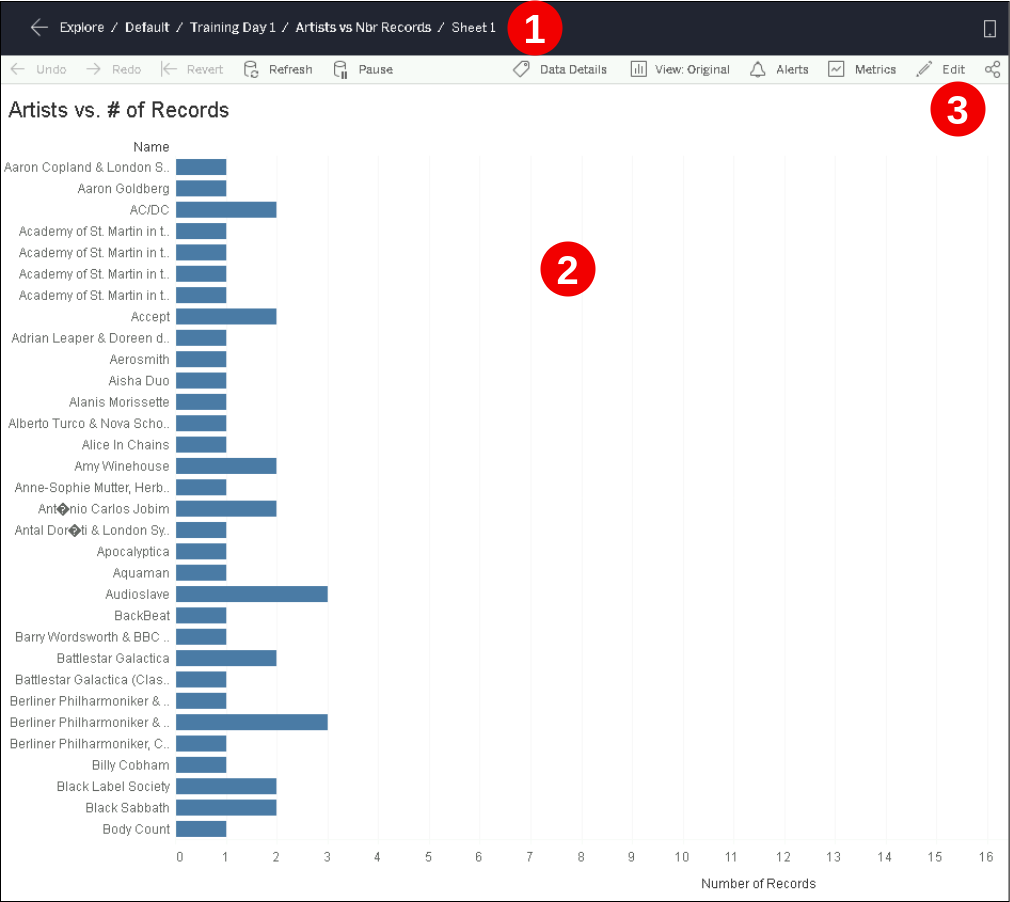1010x902 pixels.
Task: Click the Aaron Copland & London S.. label
Action: 87,167
